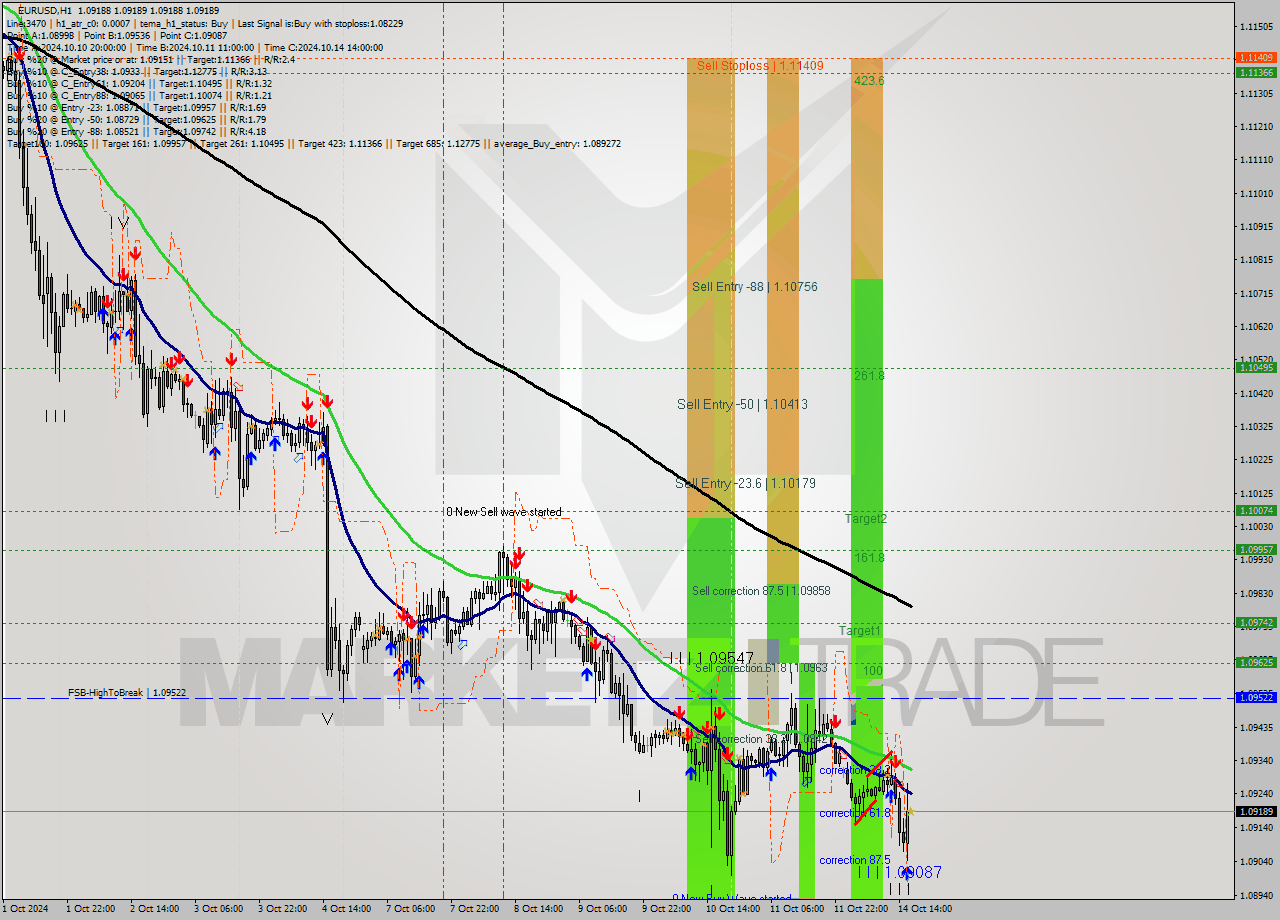Click the 'Sell correction 61.8 | 1.0963' label

coord(761,667)
